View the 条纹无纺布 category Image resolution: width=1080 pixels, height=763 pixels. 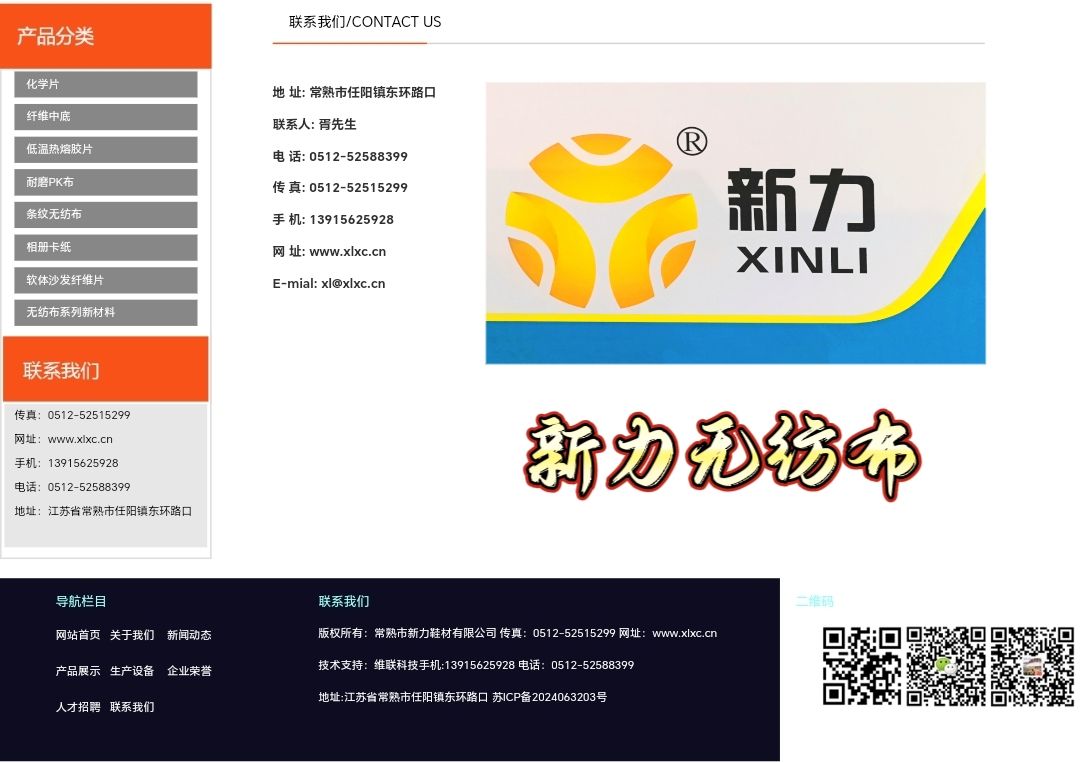[x=105, y=214]
